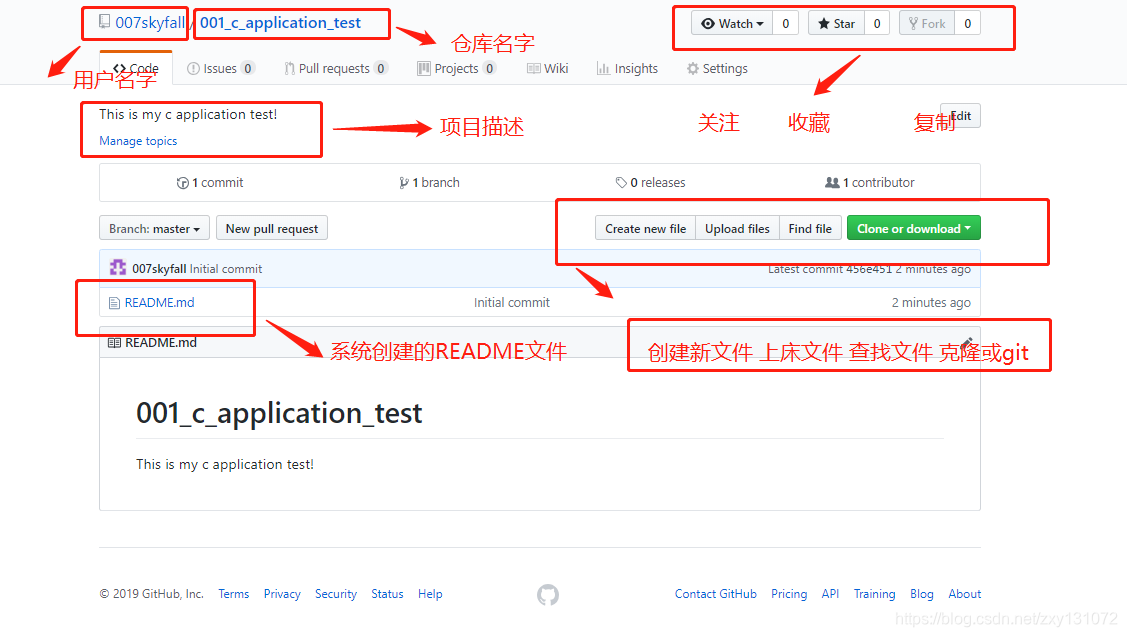Click the 007skyfall avatar in commit row
This screenshot has width=1127, height=637.
pyautogui.click(x=118, y=268)
